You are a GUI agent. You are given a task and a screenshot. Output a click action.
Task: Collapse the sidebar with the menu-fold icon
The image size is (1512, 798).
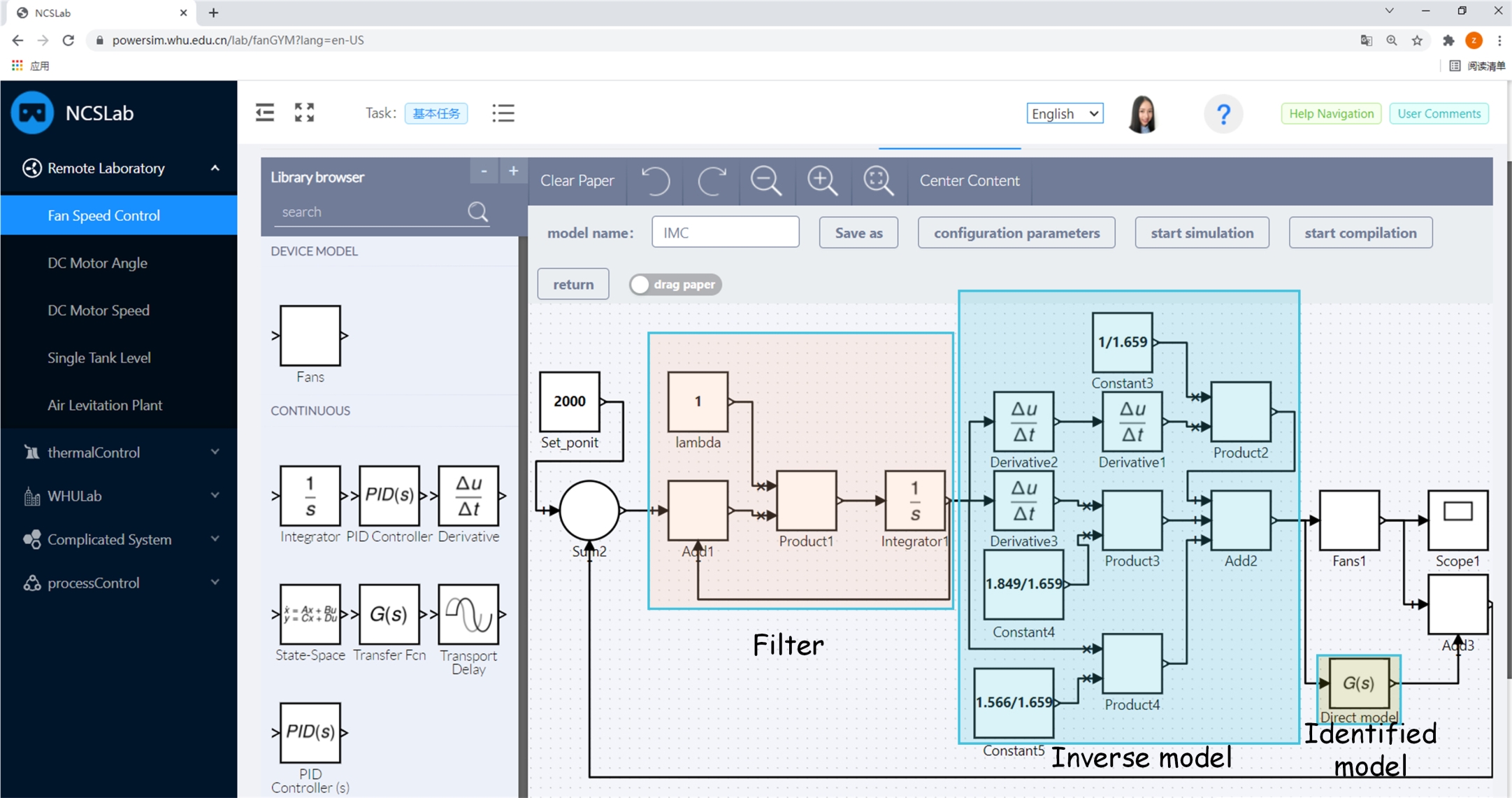[x=265, y=113]
